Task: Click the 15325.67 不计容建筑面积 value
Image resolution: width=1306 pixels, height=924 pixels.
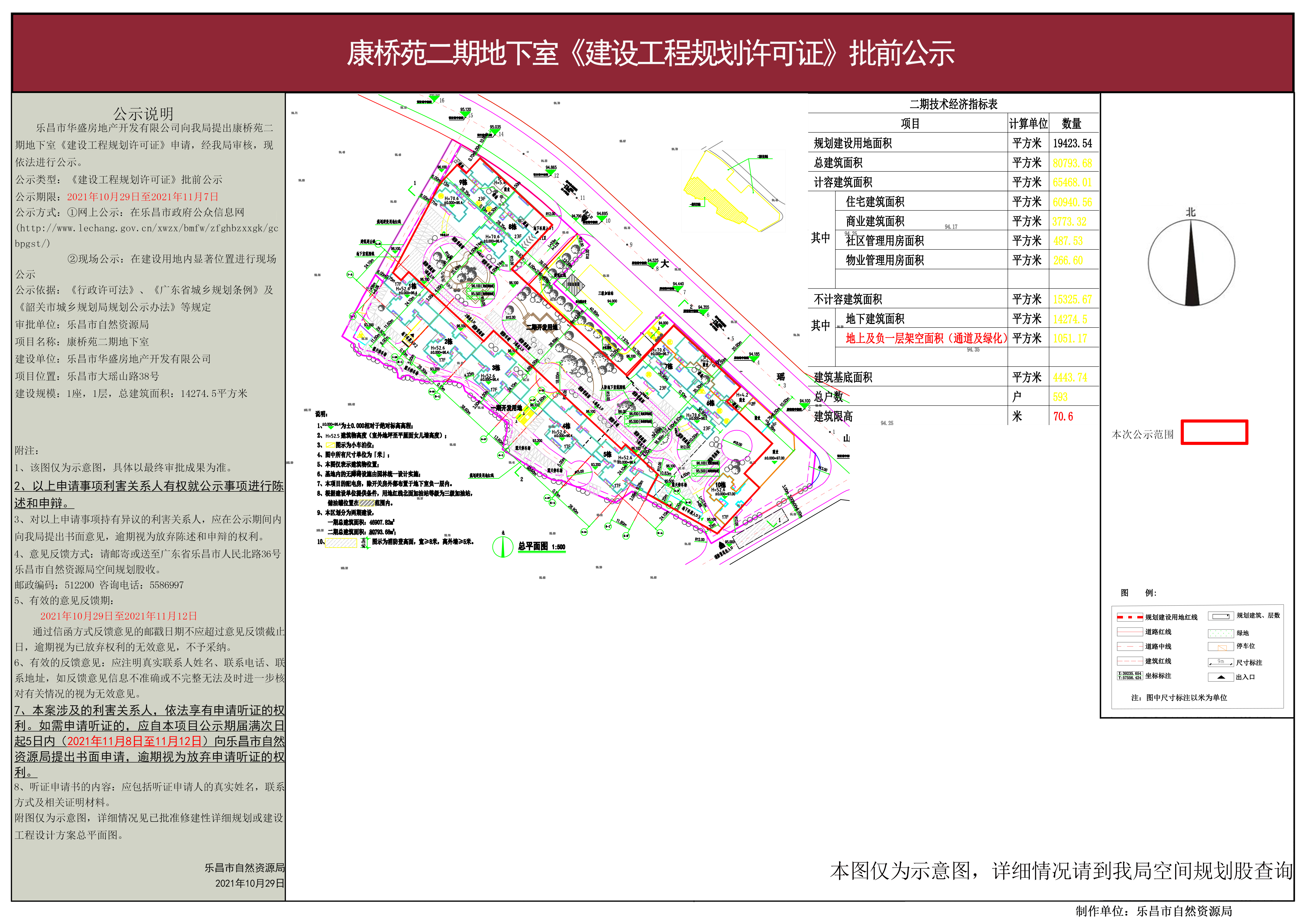Action: click(x=1073, y=299)
